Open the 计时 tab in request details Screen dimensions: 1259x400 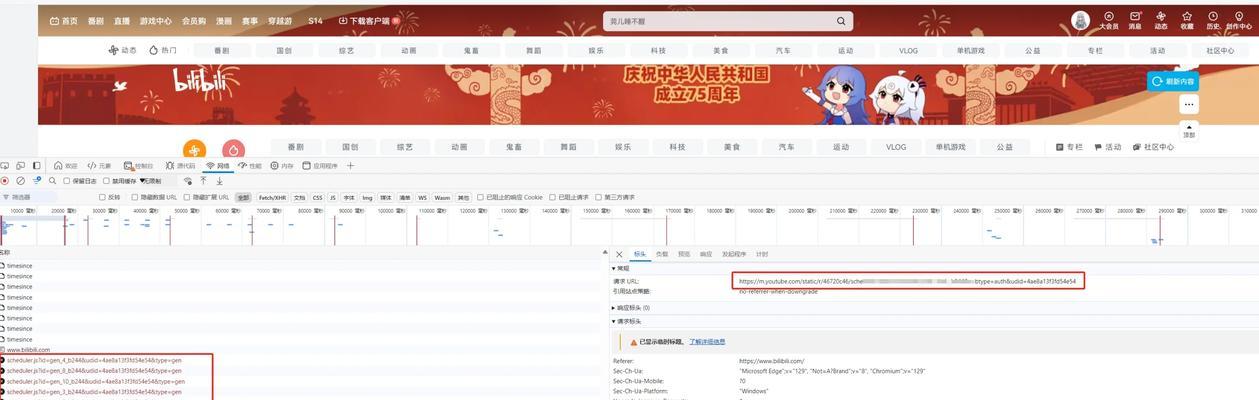pyautogui.click(x=762, y=255)
